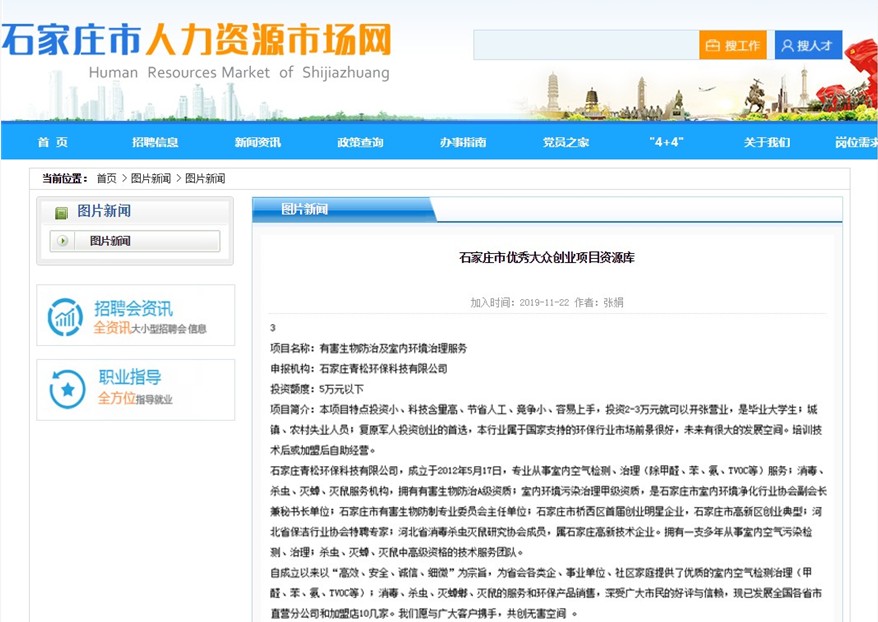This screenshot has height=622, width=878.
Task: Select the 图片新闻 tab above the article
Action: click(305, 209)
